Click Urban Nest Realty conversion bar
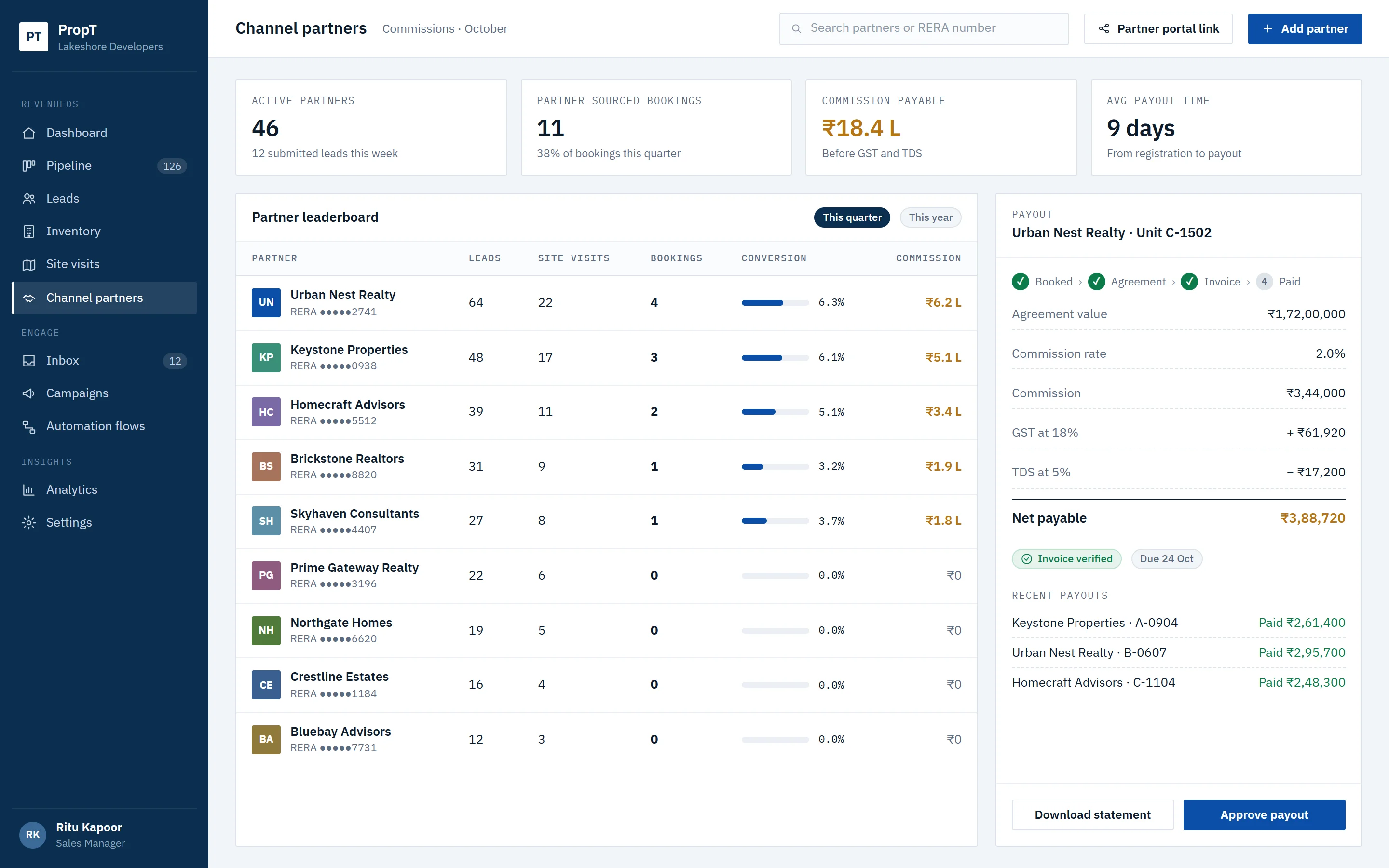 [775, 302]
